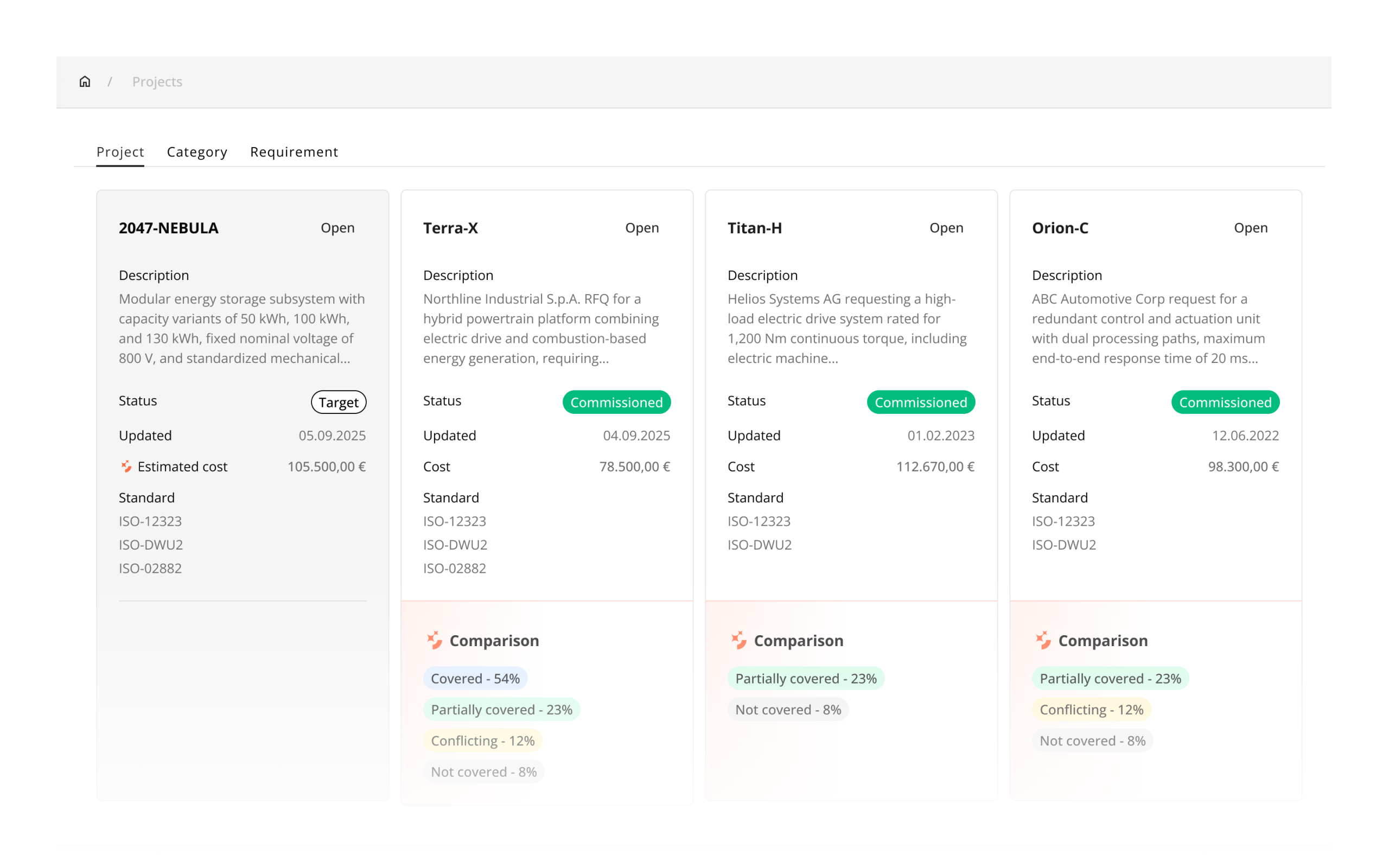Click the AI sparkle icon next to Estimated cost

tap(126, 467)
